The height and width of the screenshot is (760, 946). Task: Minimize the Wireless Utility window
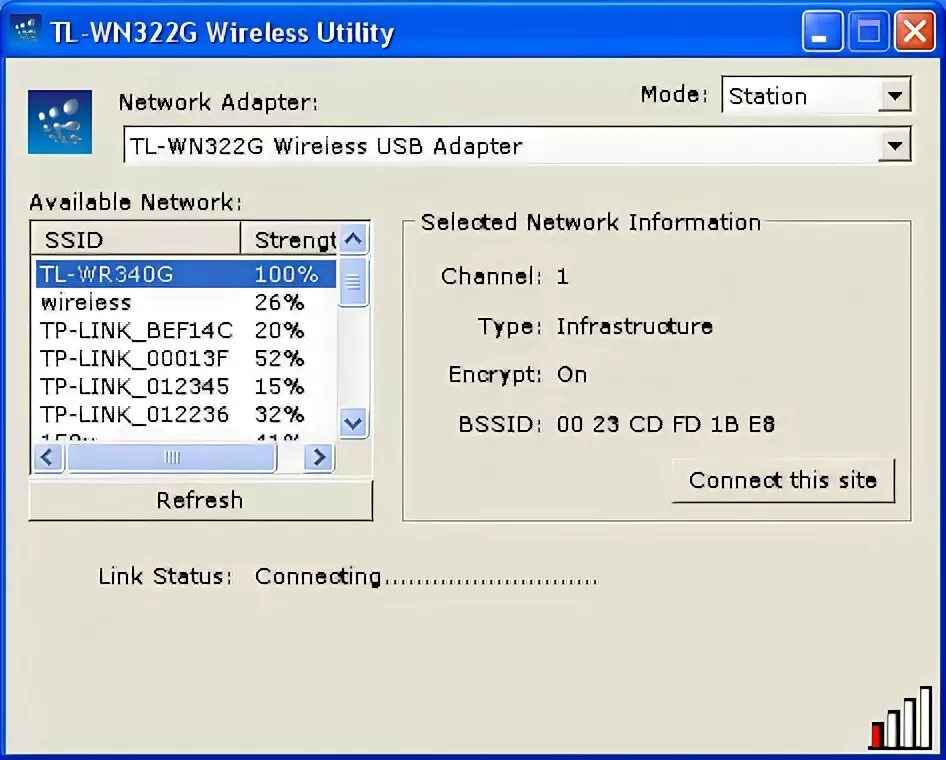(822, 30)
